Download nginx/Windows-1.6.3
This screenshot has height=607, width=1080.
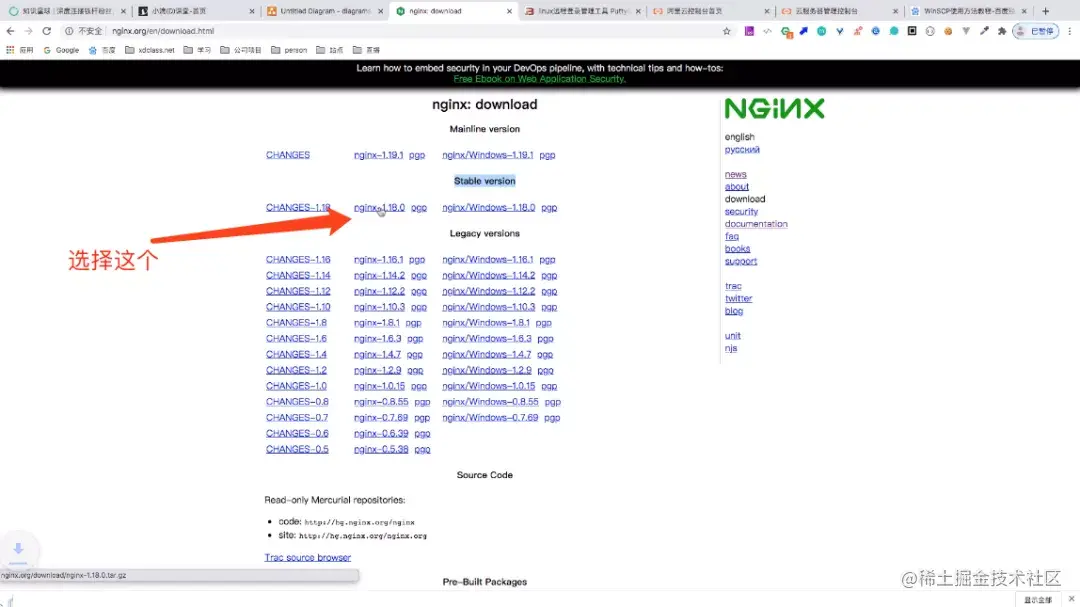487,339
